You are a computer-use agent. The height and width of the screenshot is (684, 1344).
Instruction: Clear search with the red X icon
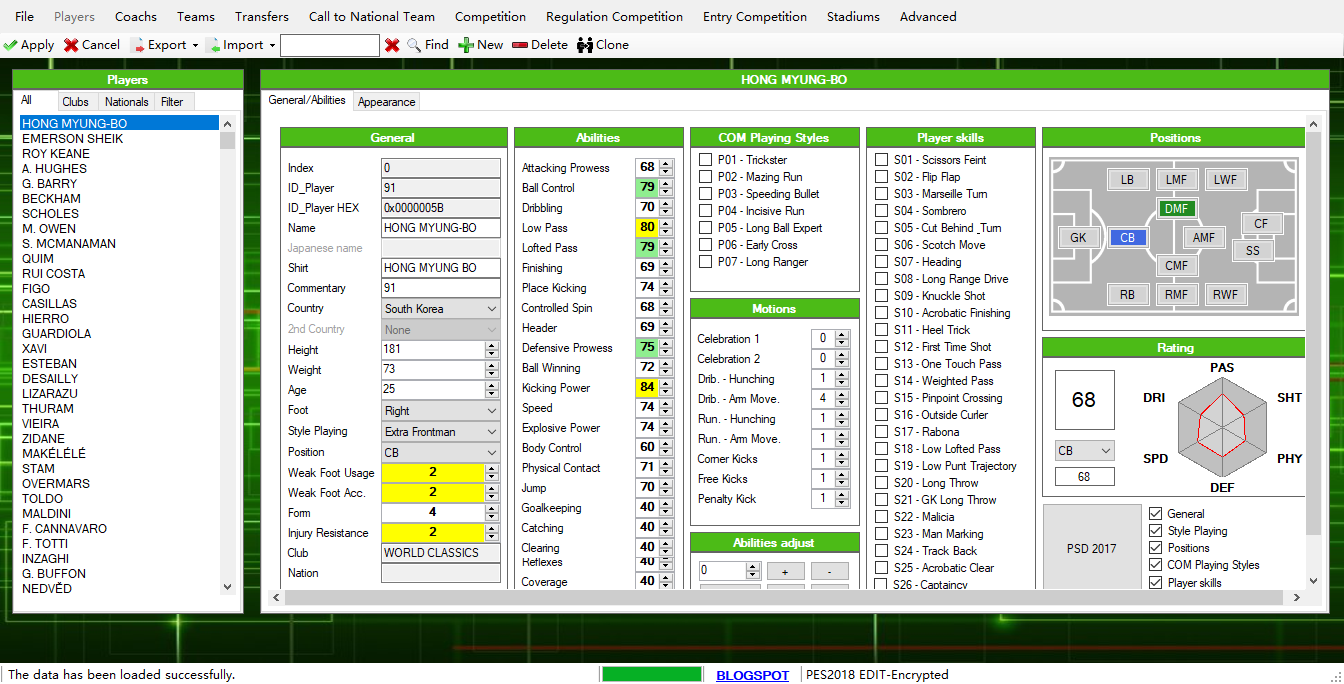[392, 45]
